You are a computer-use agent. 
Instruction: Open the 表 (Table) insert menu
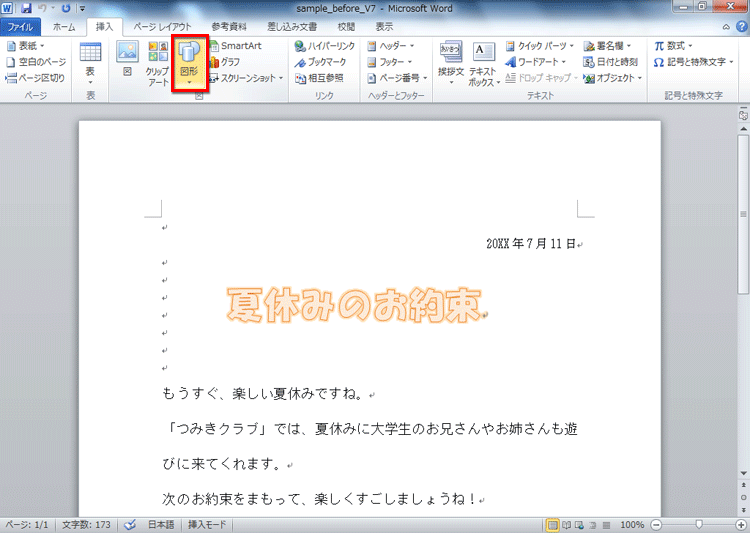(90, 63)
